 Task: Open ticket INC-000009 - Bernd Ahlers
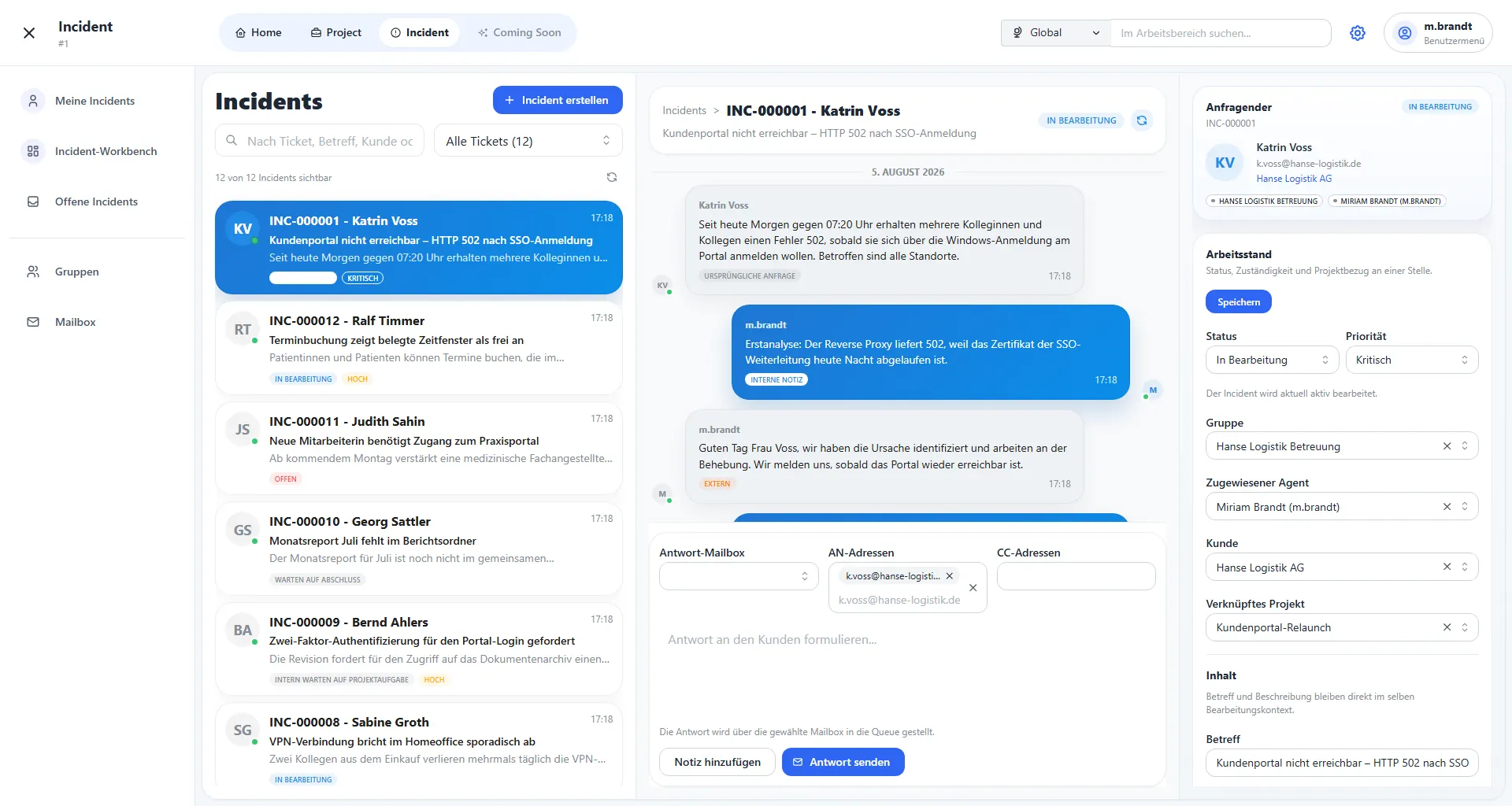pos(419,649)
